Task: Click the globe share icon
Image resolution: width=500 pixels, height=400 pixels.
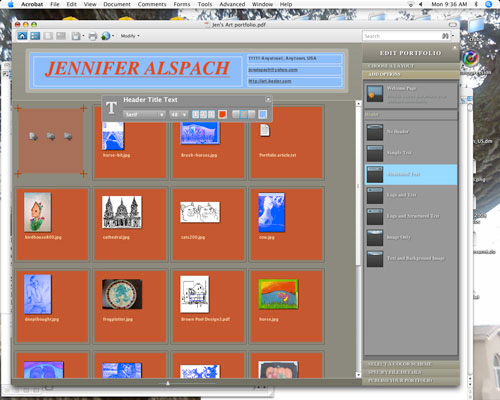Action: click(x=106, y=36)
